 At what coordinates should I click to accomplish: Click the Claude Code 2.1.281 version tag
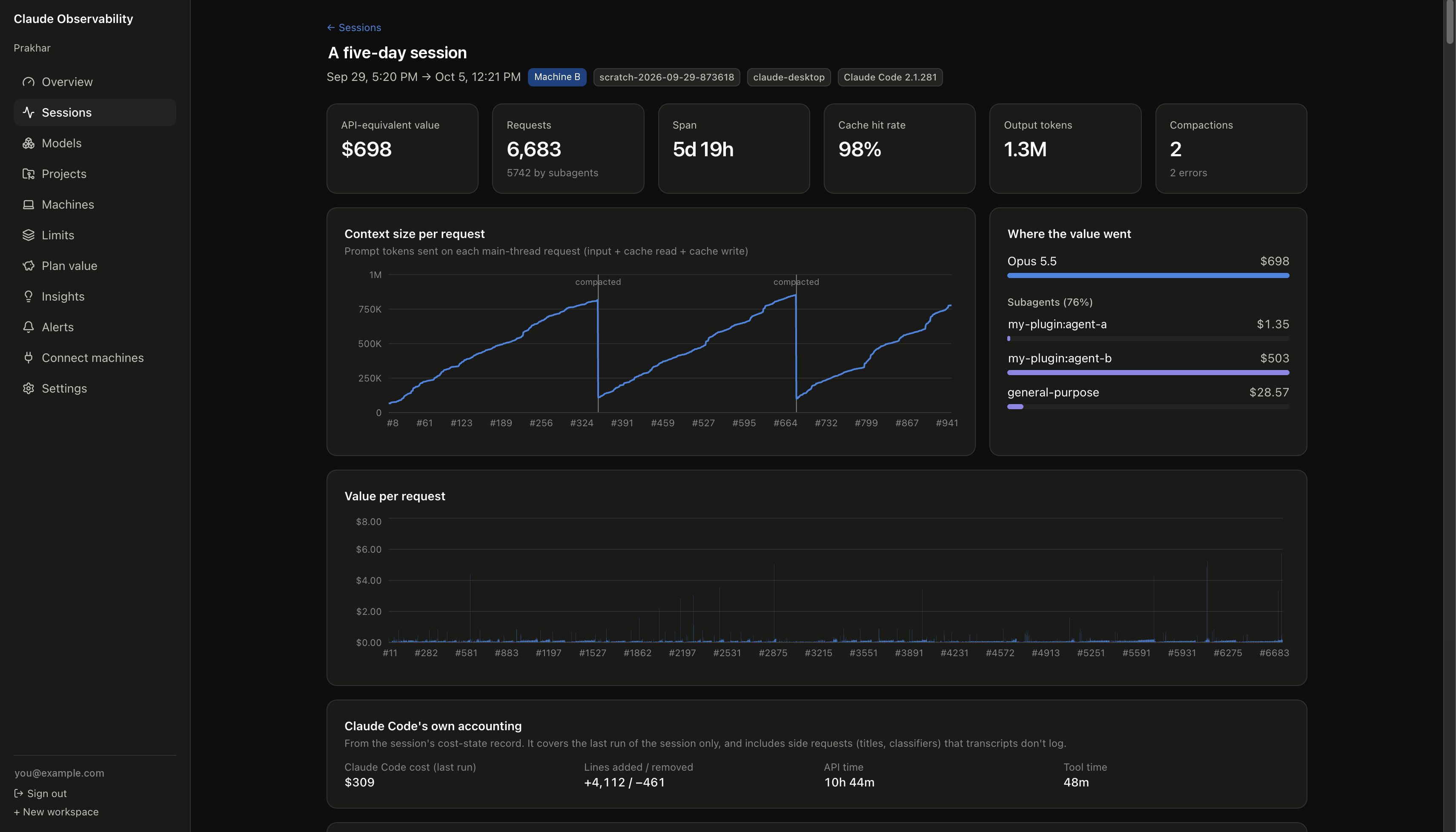pyautogui.click(x=890, y=77)
